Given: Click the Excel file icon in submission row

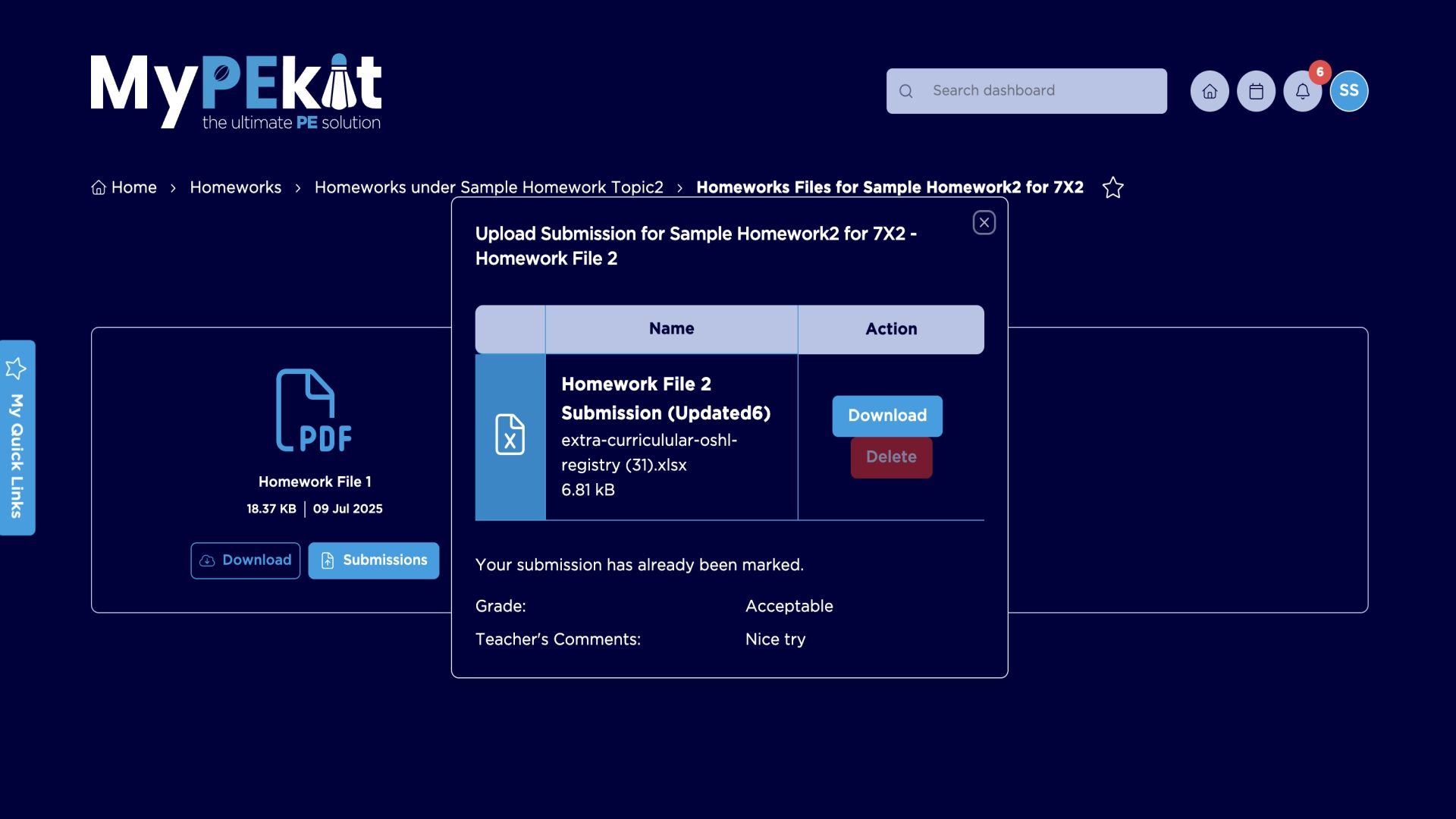Looking at the screenshot, I should [510, 435].
